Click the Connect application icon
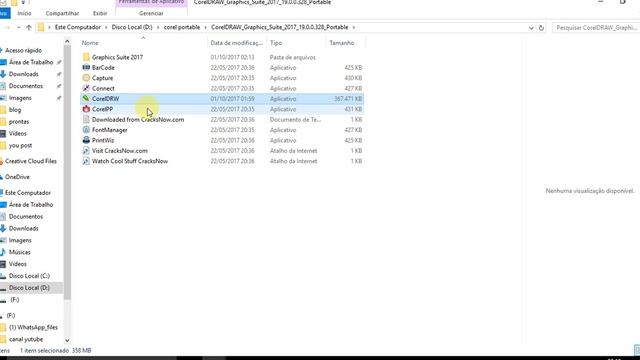 click(86, 88)
